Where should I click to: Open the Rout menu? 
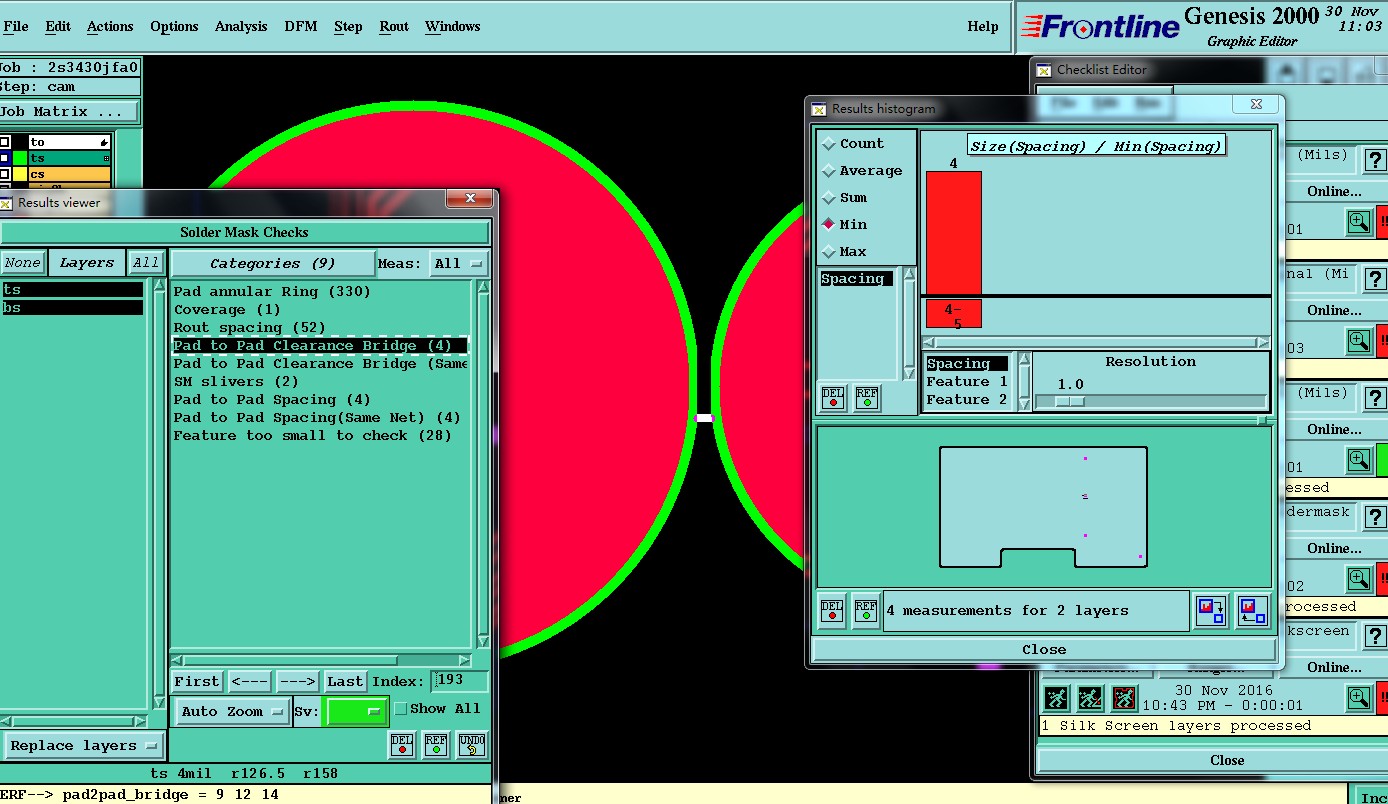point(394,26)
